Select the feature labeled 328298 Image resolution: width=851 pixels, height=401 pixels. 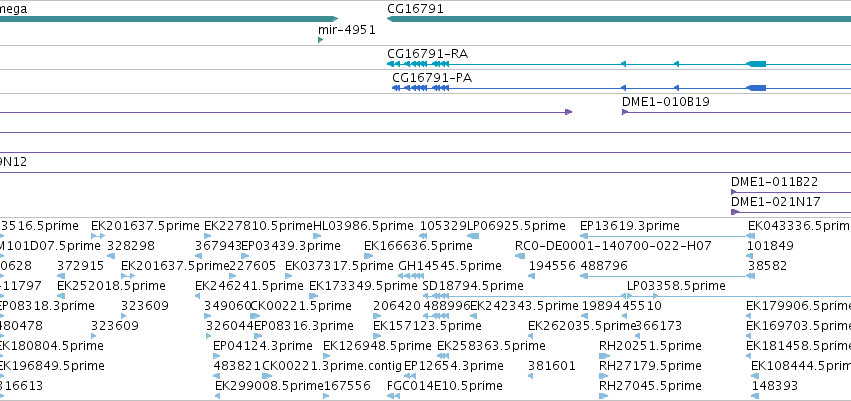tap(131, 246)
